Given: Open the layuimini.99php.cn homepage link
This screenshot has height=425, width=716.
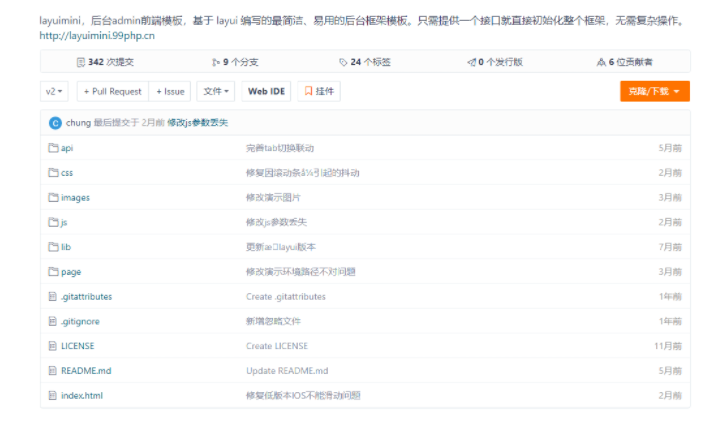Looking at the screenshot, I should click(97, 36).
